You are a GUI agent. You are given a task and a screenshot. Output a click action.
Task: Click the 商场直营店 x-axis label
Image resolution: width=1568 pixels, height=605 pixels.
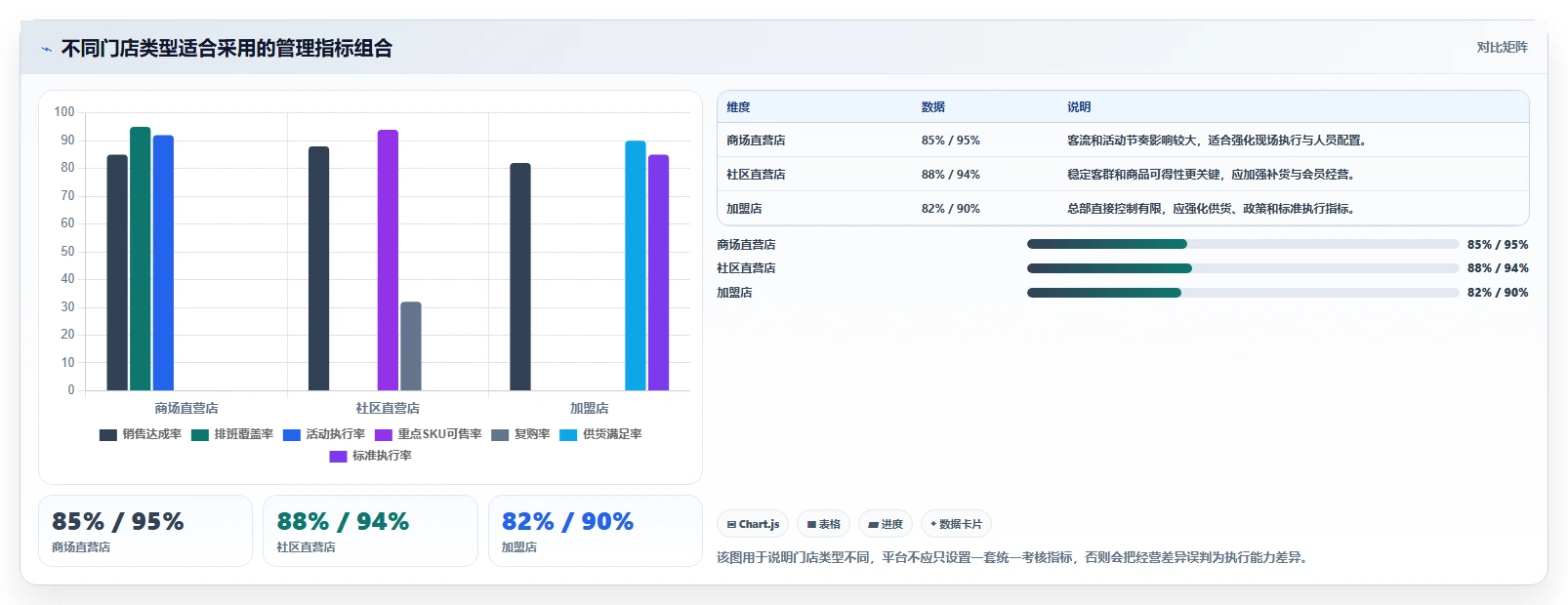coord(186,408)
